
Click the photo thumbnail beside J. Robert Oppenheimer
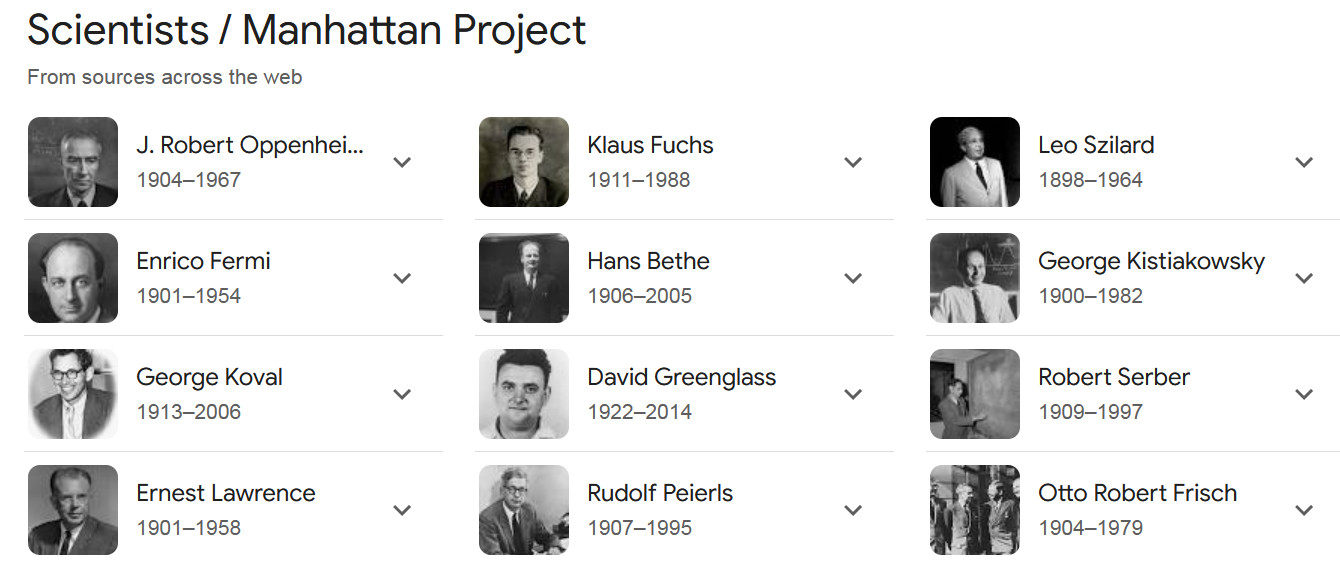[73, 162]
